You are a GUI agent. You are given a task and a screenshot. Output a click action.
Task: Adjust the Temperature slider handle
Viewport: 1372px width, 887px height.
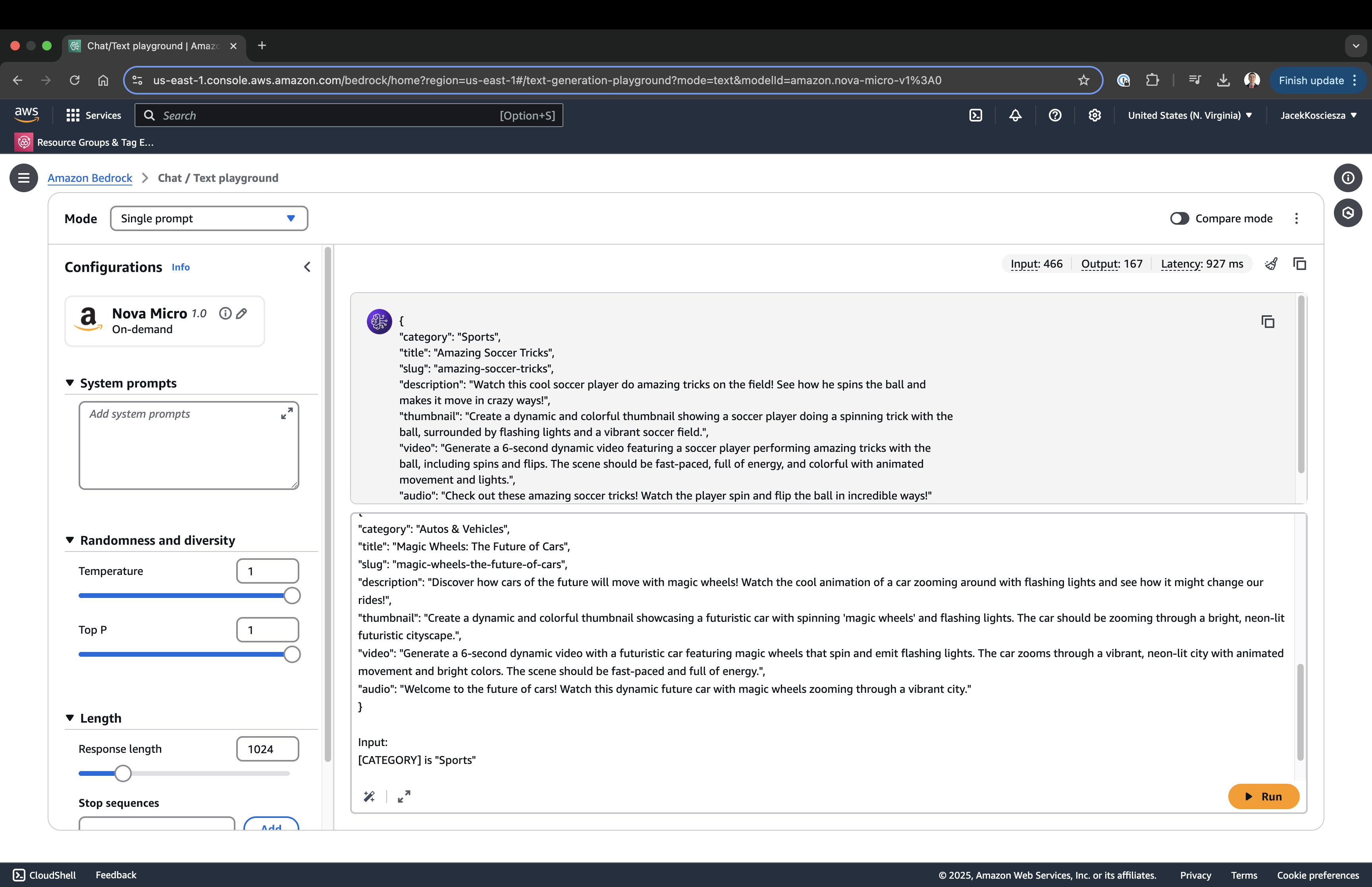click(292, 596)
